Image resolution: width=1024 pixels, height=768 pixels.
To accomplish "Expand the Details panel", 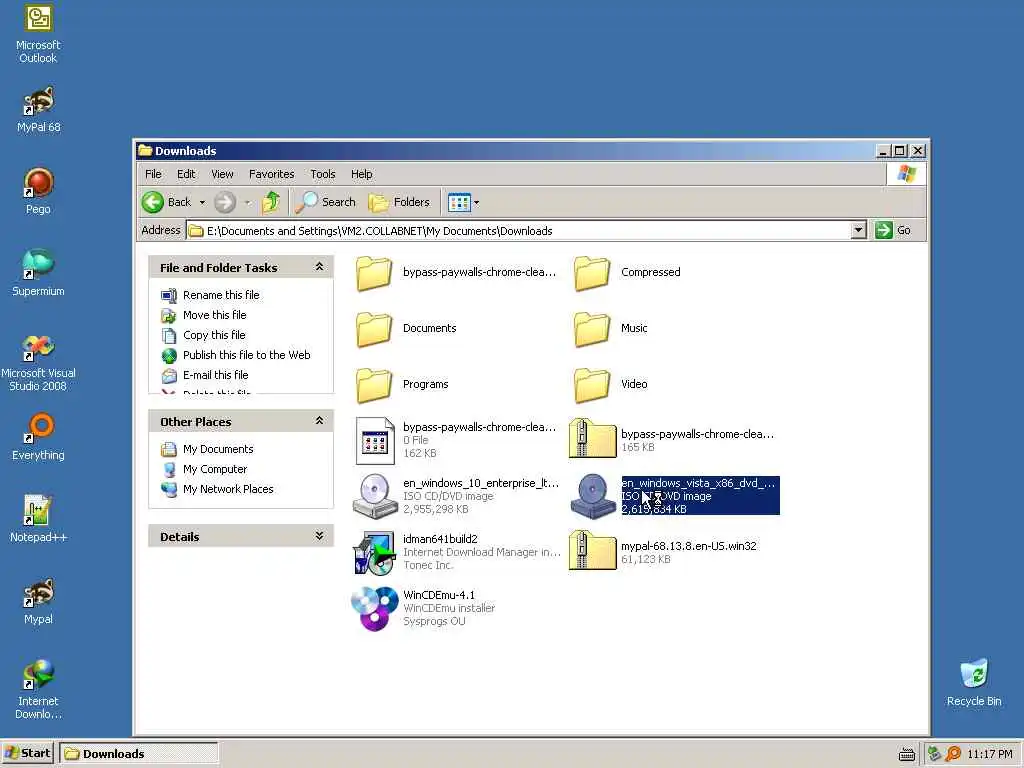I will point(319,536).
